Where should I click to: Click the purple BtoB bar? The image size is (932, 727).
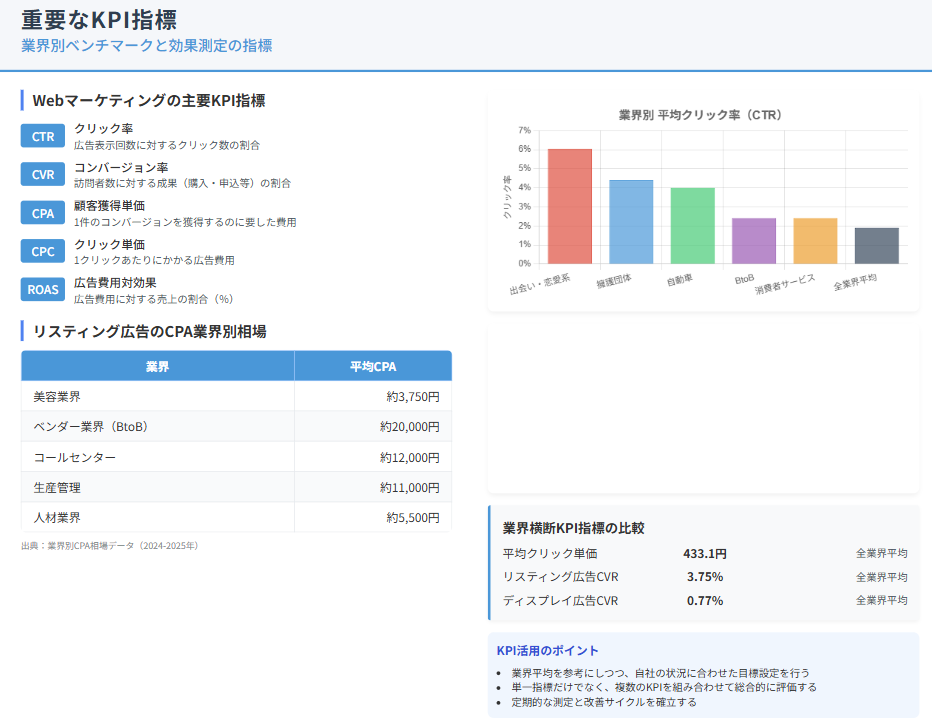[754, 241]
